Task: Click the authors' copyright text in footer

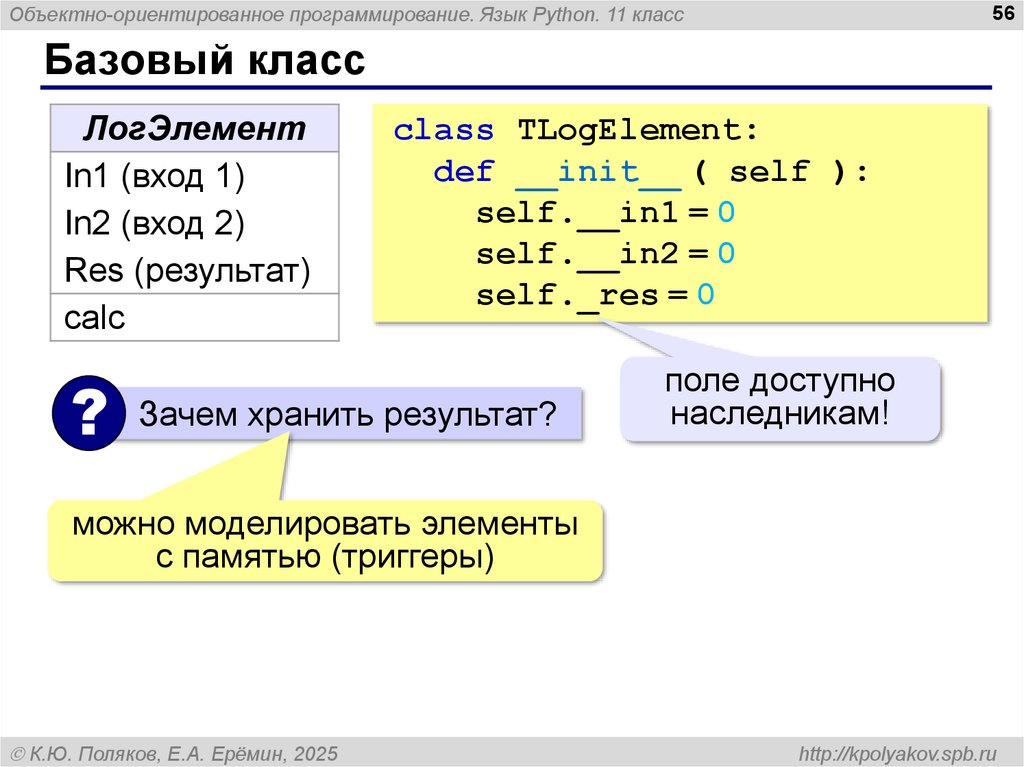Action: [174, 752]
